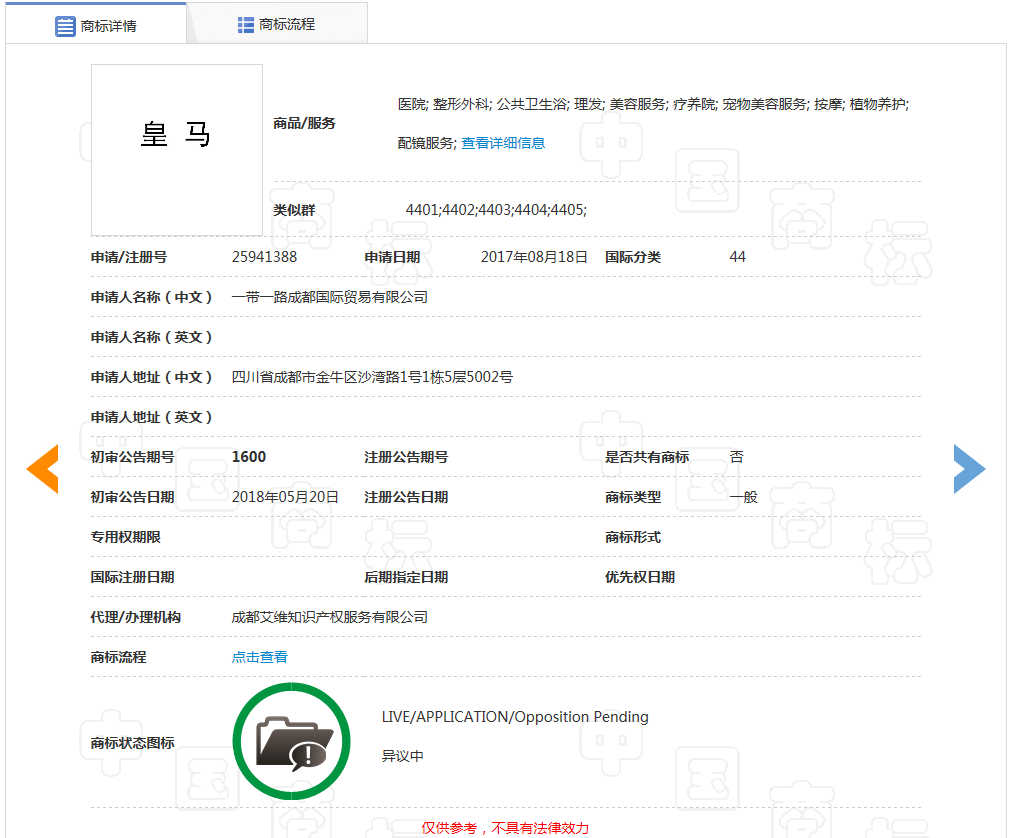Click announcement date 2018年05月20日
The height and width of the screenshot is (838, 1011).
[x=285, y=497]
